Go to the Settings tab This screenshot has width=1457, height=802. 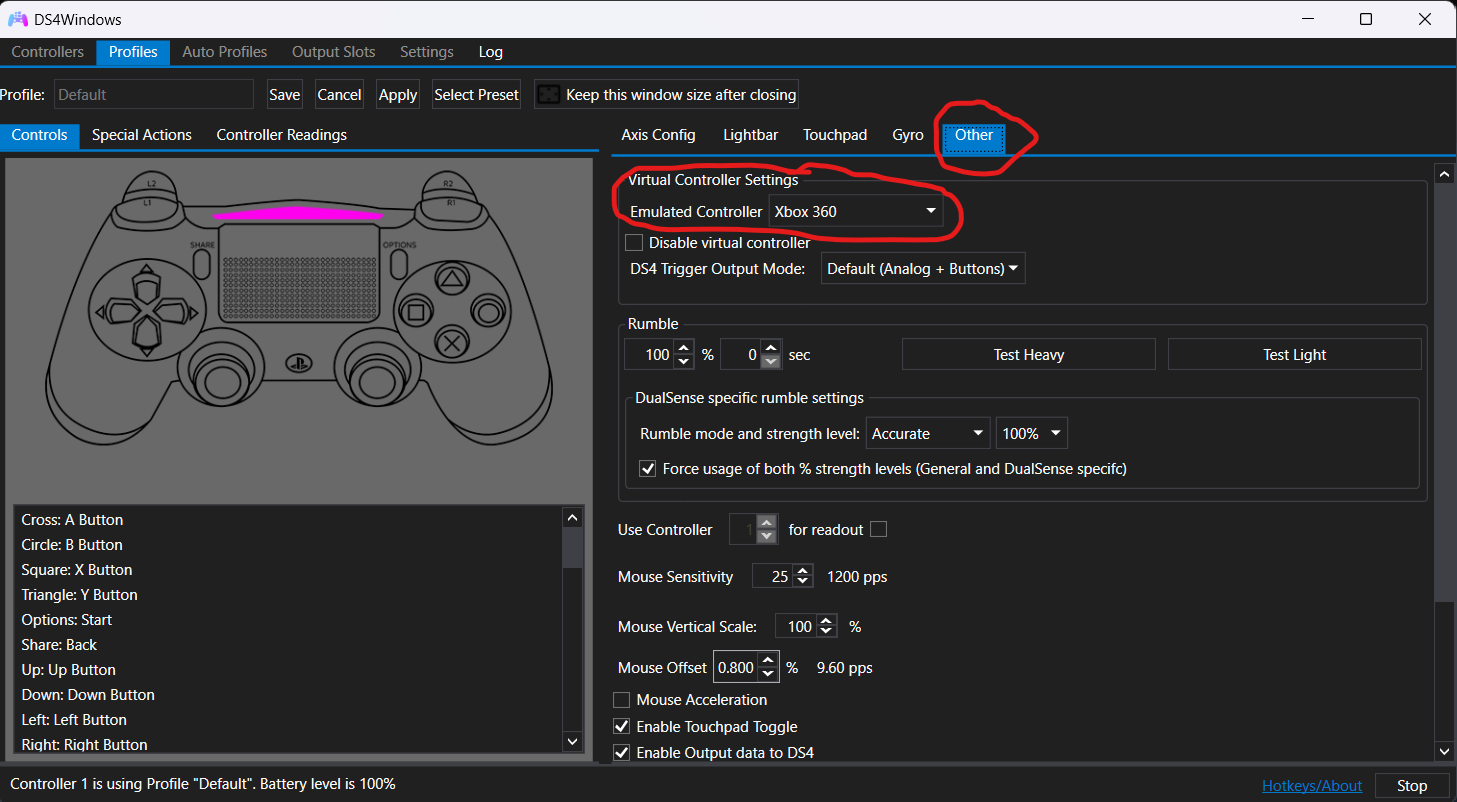[427, 52]
